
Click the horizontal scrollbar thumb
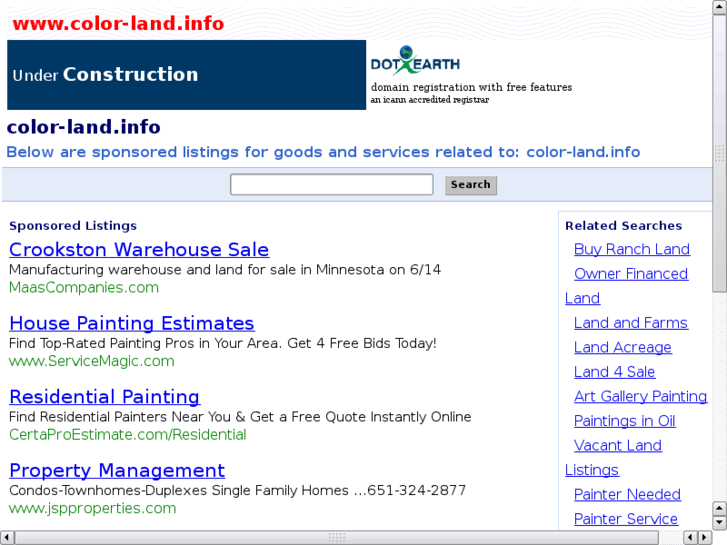coord(337,537)
